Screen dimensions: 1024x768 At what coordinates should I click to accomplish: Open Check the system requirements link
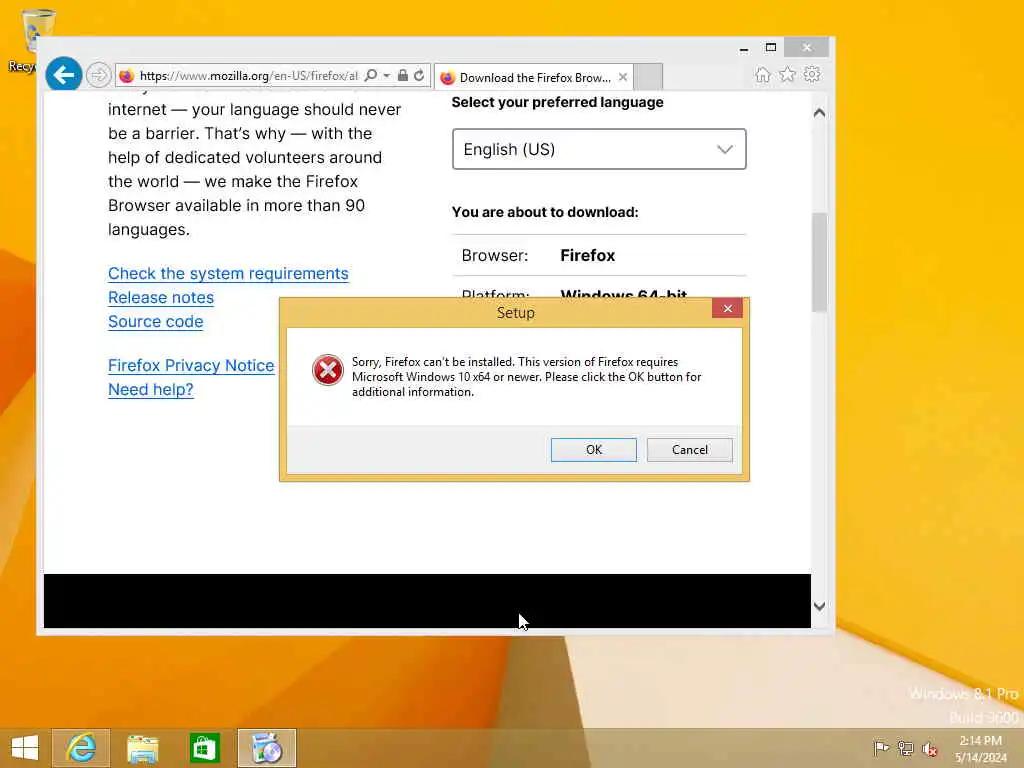228,274
